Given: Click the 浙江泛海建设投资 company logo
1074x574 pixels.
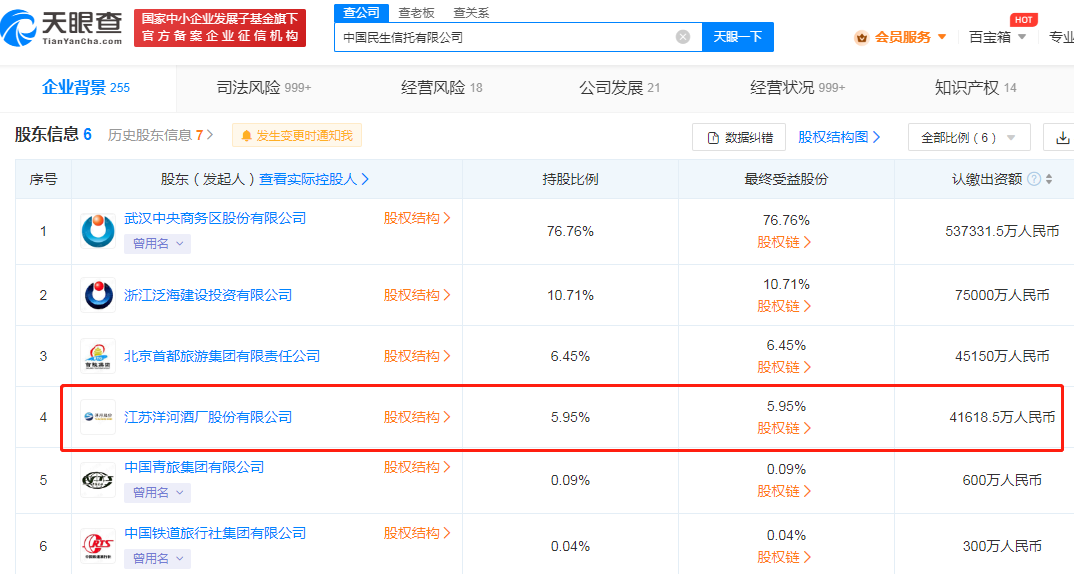Looking at the screenshot, I should pyautogui.click(x=98, y=295).
